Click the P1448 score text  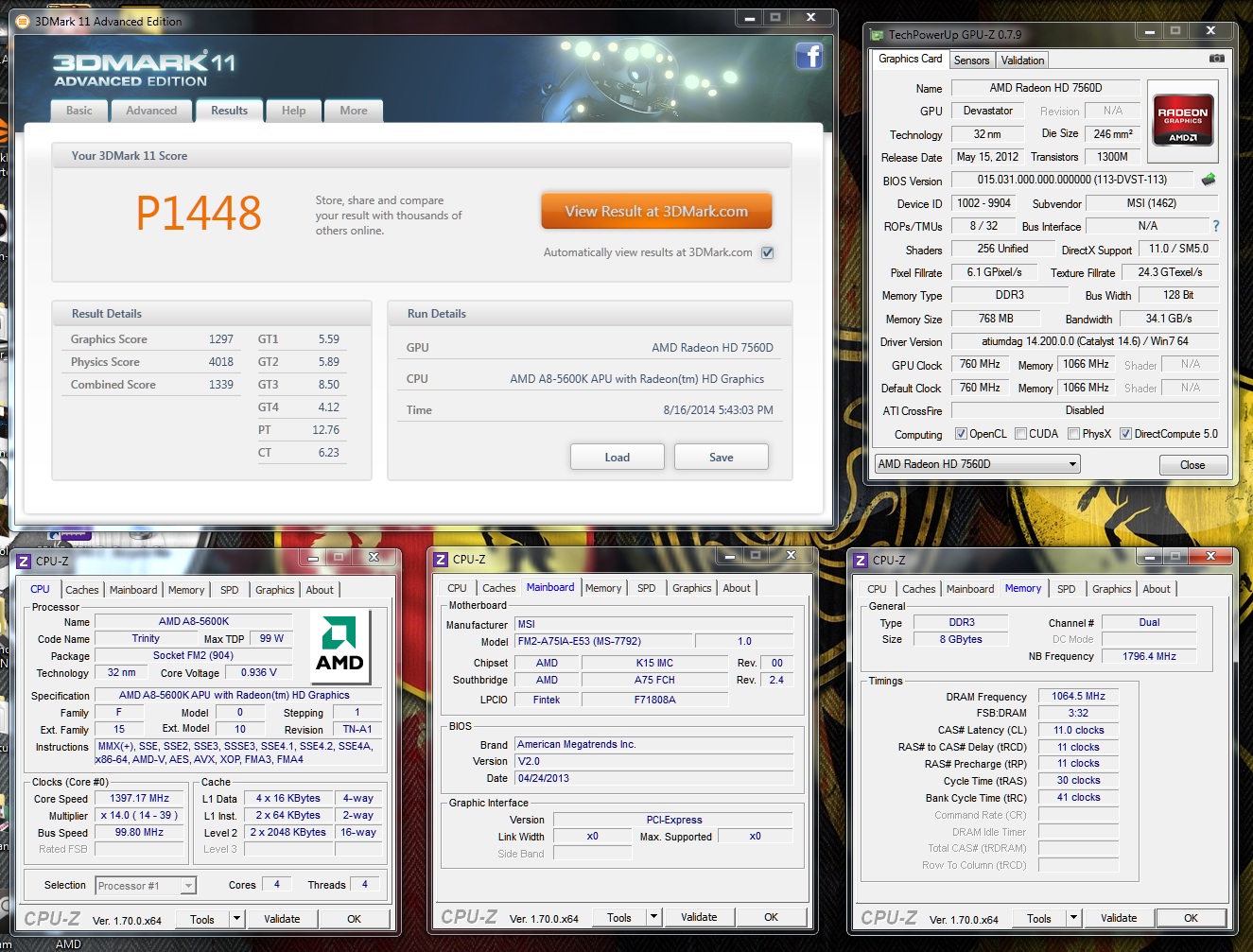pyautogui.click(x=199, y=213)
